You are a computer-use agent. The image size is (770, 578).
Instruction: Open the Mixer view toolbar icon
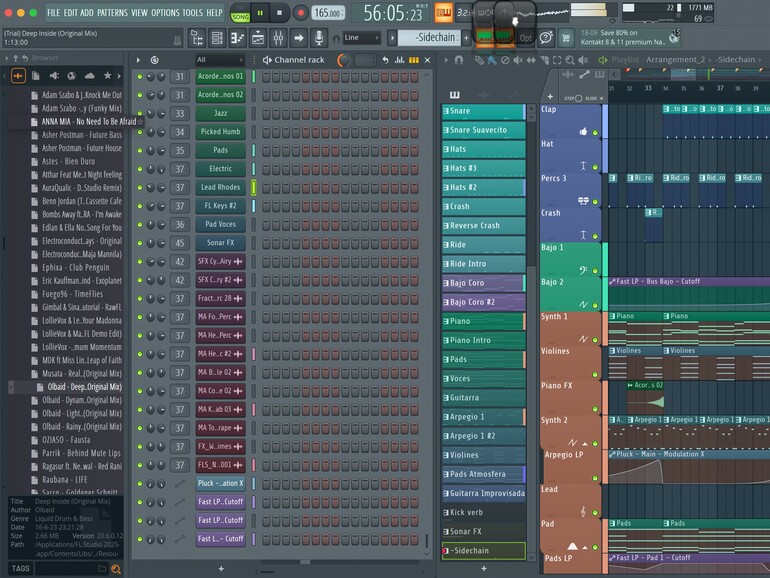coord(278,38)
